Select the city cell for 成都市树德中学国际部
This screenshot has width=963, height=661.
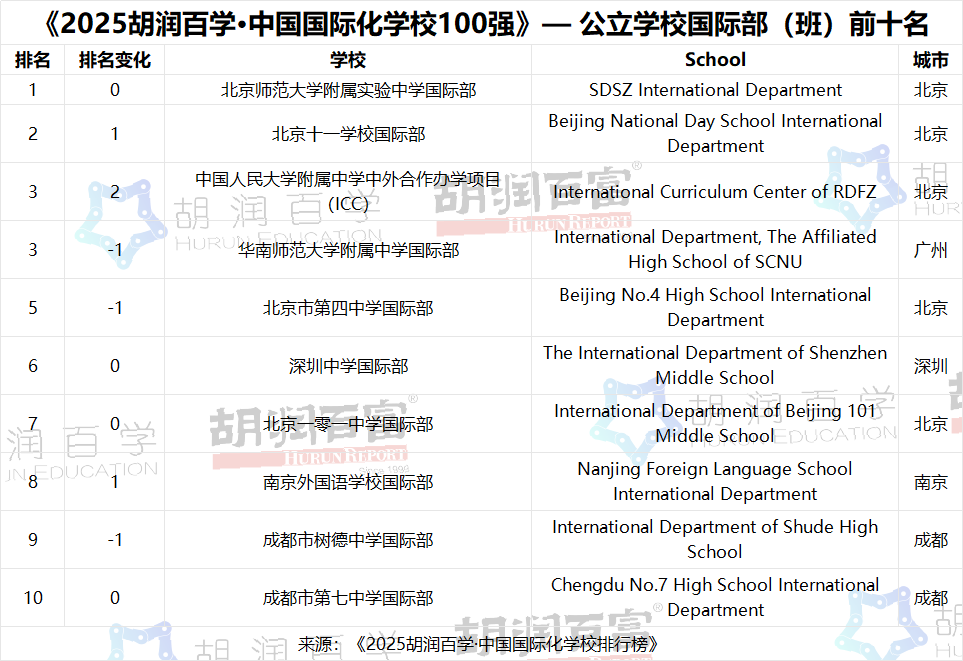click(930, 540)
